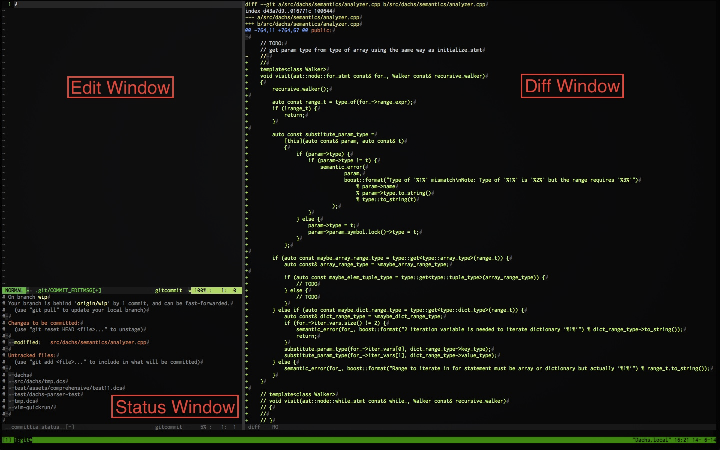Viewport: 720px width, 450px height.
Task: Click the 'On branch wip' status line
Action: [x=28, y=297]
